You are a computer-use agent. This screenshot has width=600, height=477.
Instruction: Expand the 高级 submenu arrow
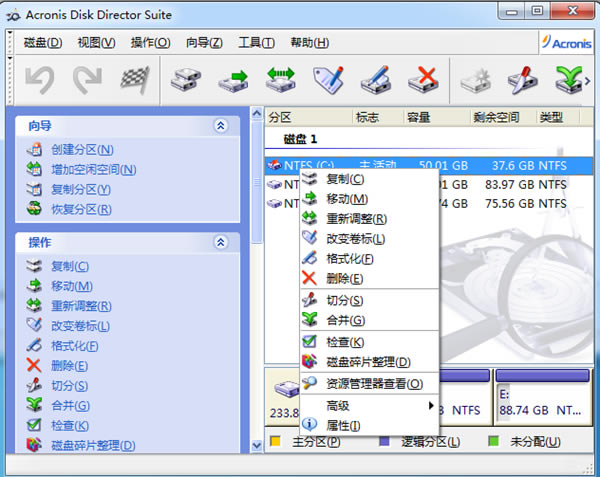pos(432,405)
